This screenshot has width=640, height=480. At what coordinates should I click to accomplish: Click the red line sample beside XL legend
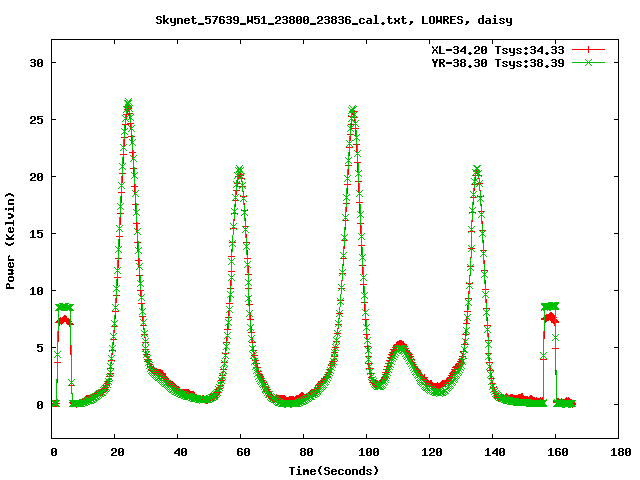click(588, 50)
